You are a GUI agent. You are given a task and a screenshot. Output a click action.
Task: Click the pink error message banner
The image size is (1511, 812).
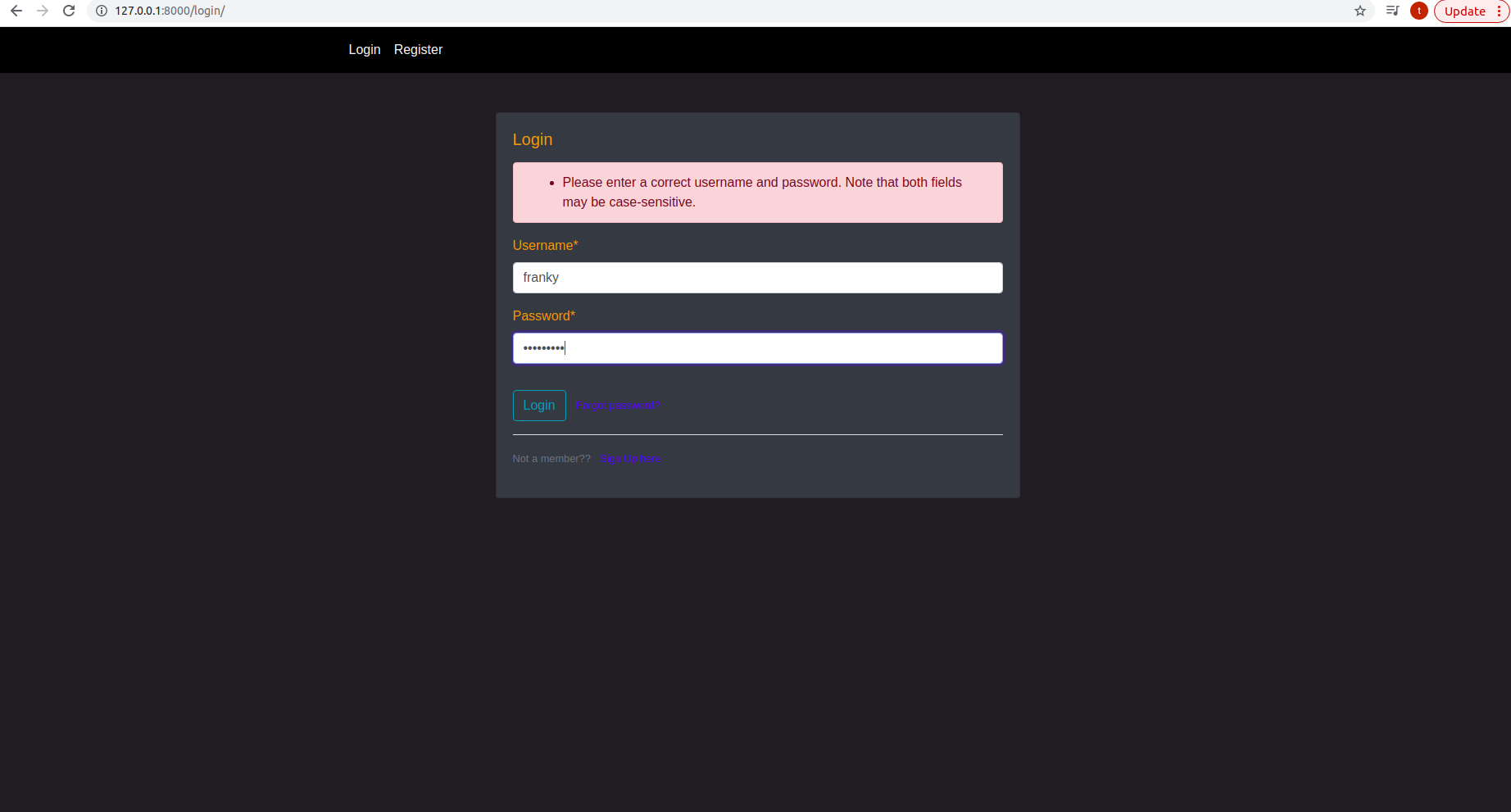[756, 192]
